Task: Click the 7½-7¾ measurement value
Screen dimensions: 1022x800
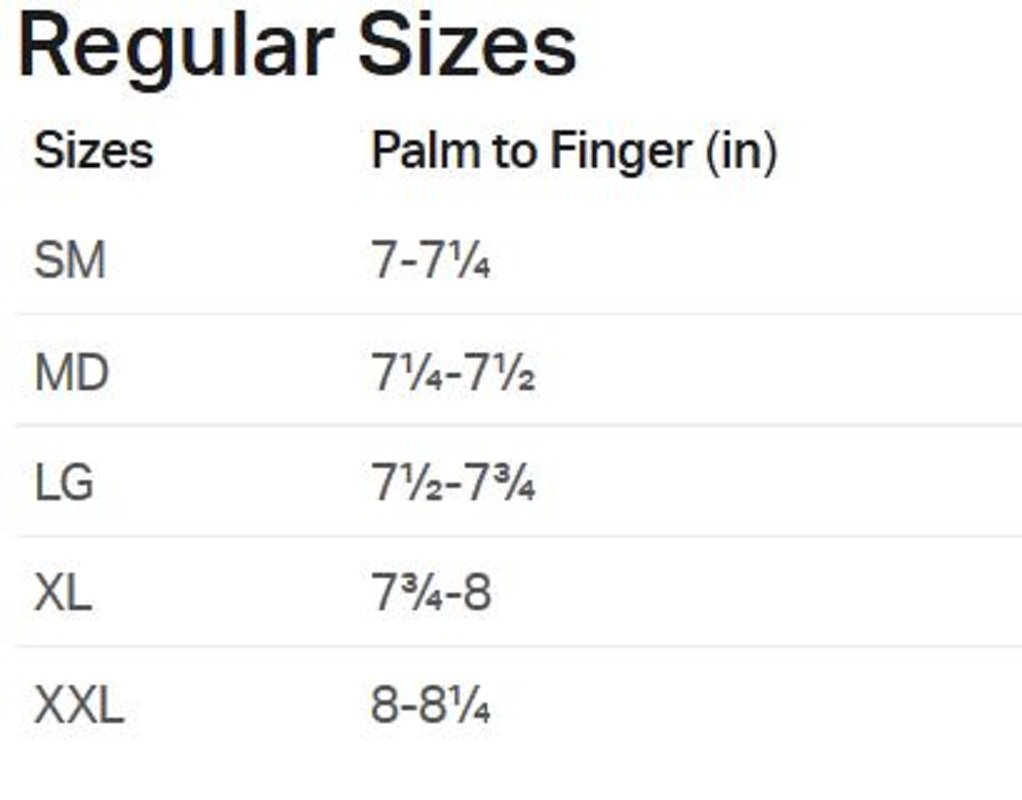Action: tap(452, 485)
